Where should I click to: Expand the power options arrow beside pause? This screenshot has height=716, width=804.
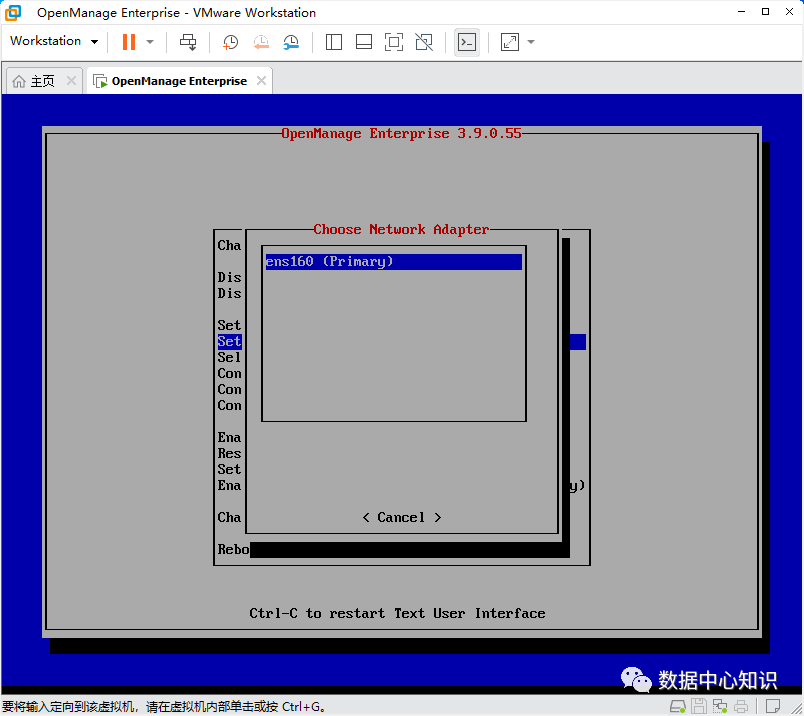click(x=150, y=42)
